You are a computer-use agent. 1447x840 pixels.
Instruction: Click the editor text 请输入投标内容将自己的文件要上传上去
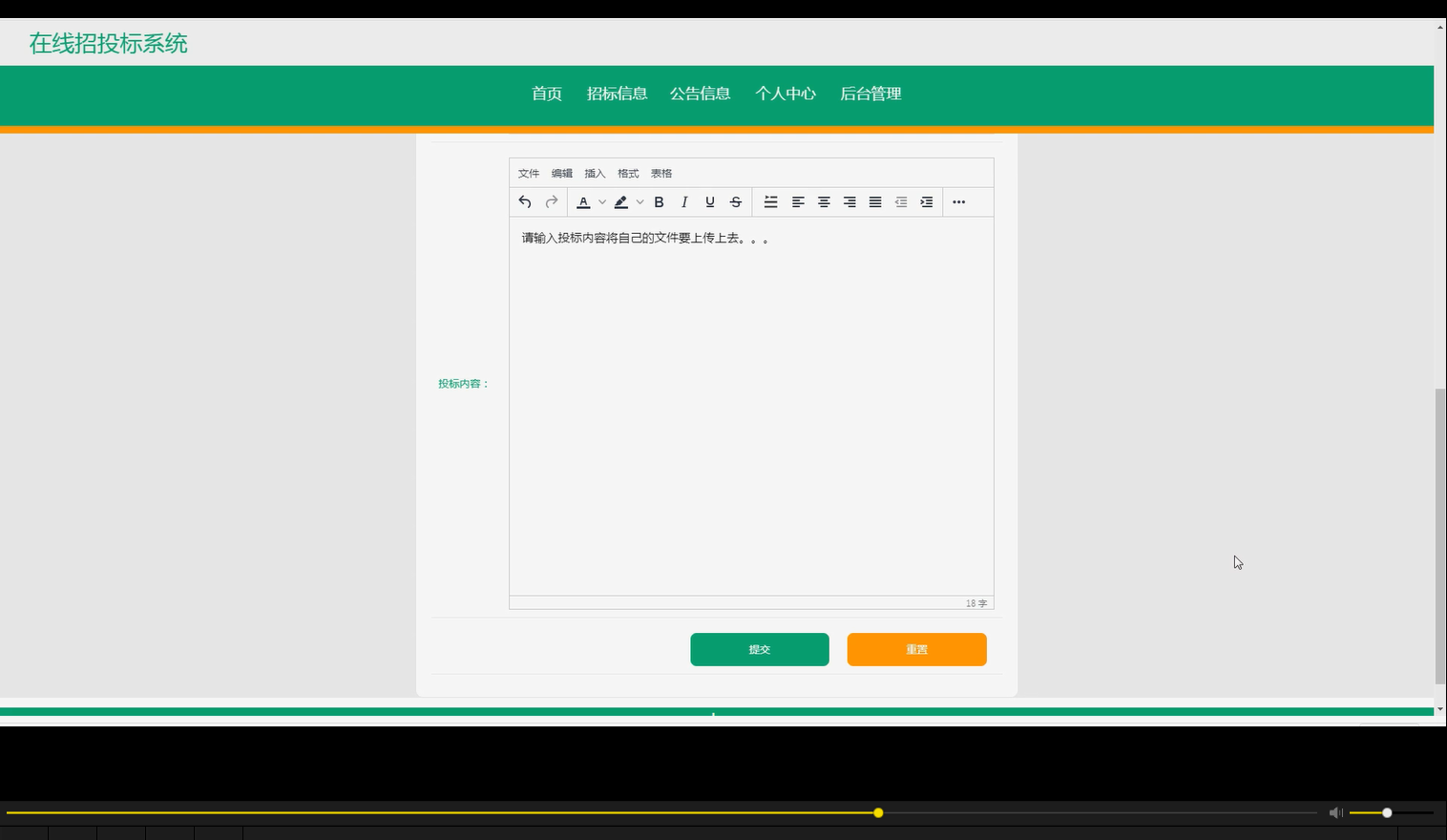click(x=646, y=239)
